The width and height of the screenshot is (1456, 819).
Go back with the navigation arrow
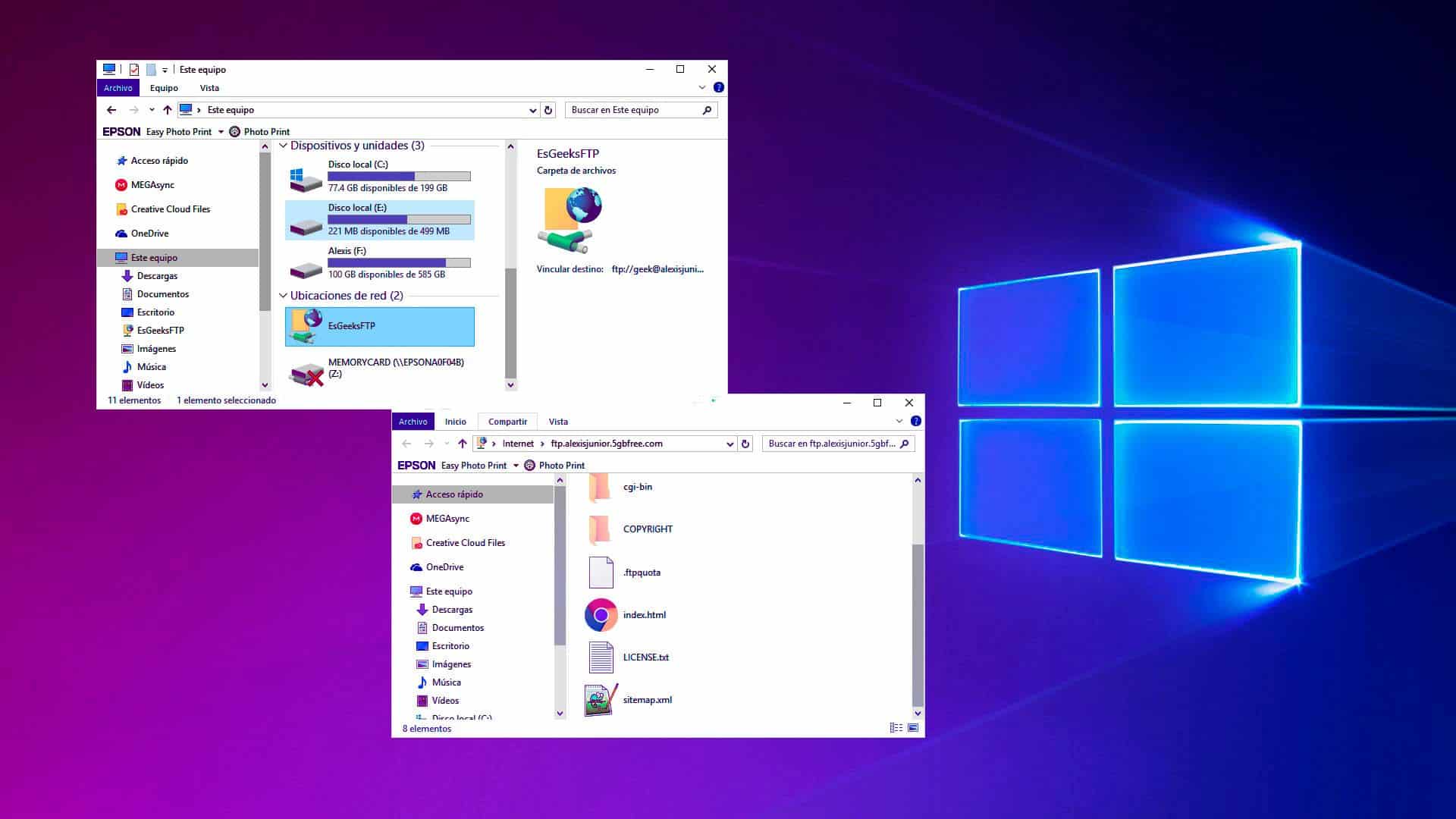click(x=112, y=109)
